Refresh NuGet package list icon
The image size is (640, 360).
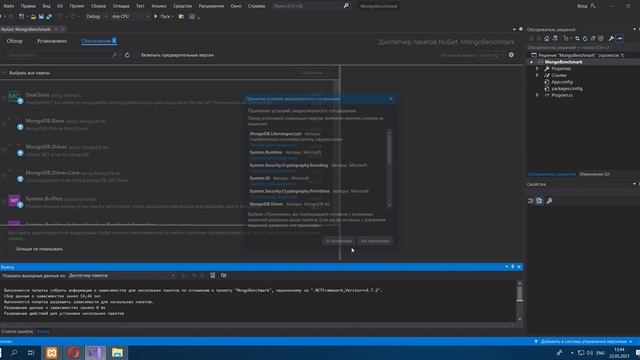point(127,55)
